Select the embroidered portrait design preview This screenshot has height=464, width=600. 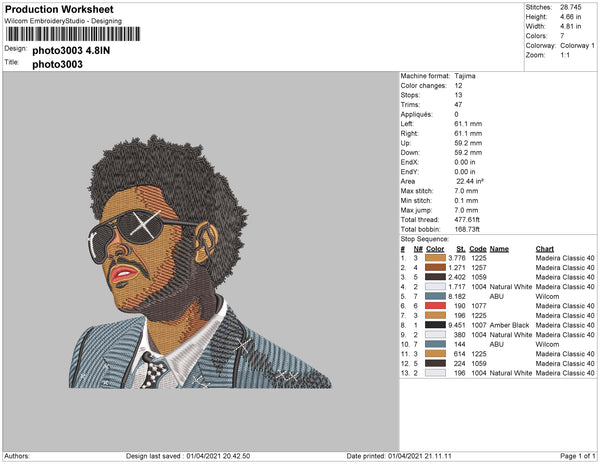coord(200,262)
